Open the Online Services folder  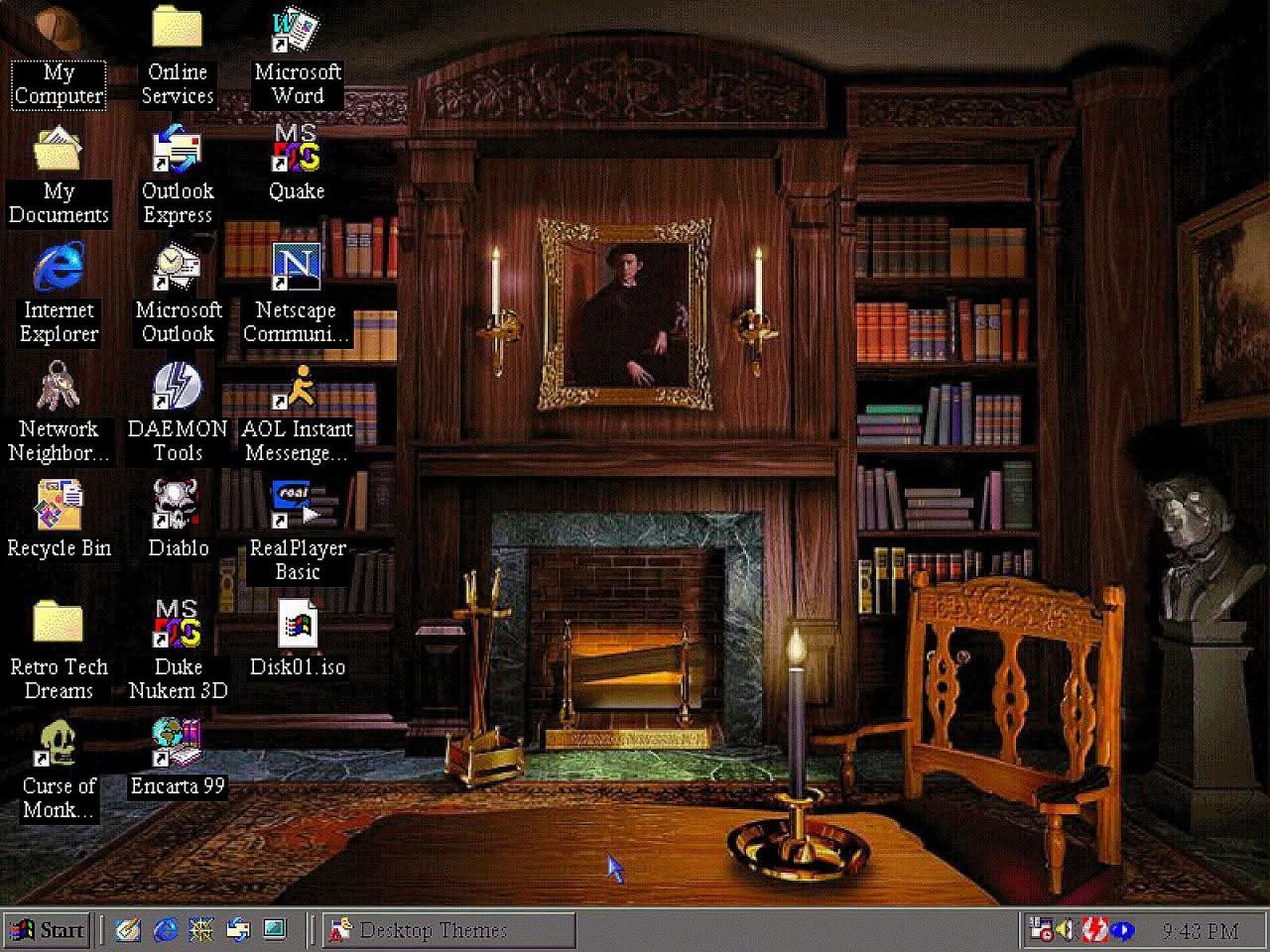(x=178, y=57)
